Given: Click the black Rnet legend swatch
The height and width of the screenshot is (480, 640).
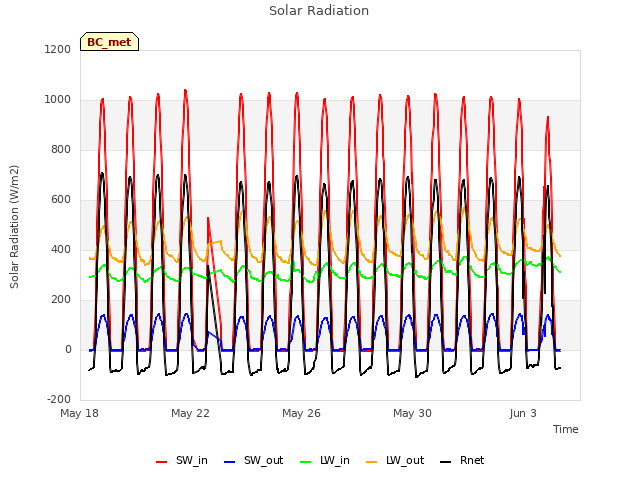Looking at the screenshot, I should [x=446, y=462].
